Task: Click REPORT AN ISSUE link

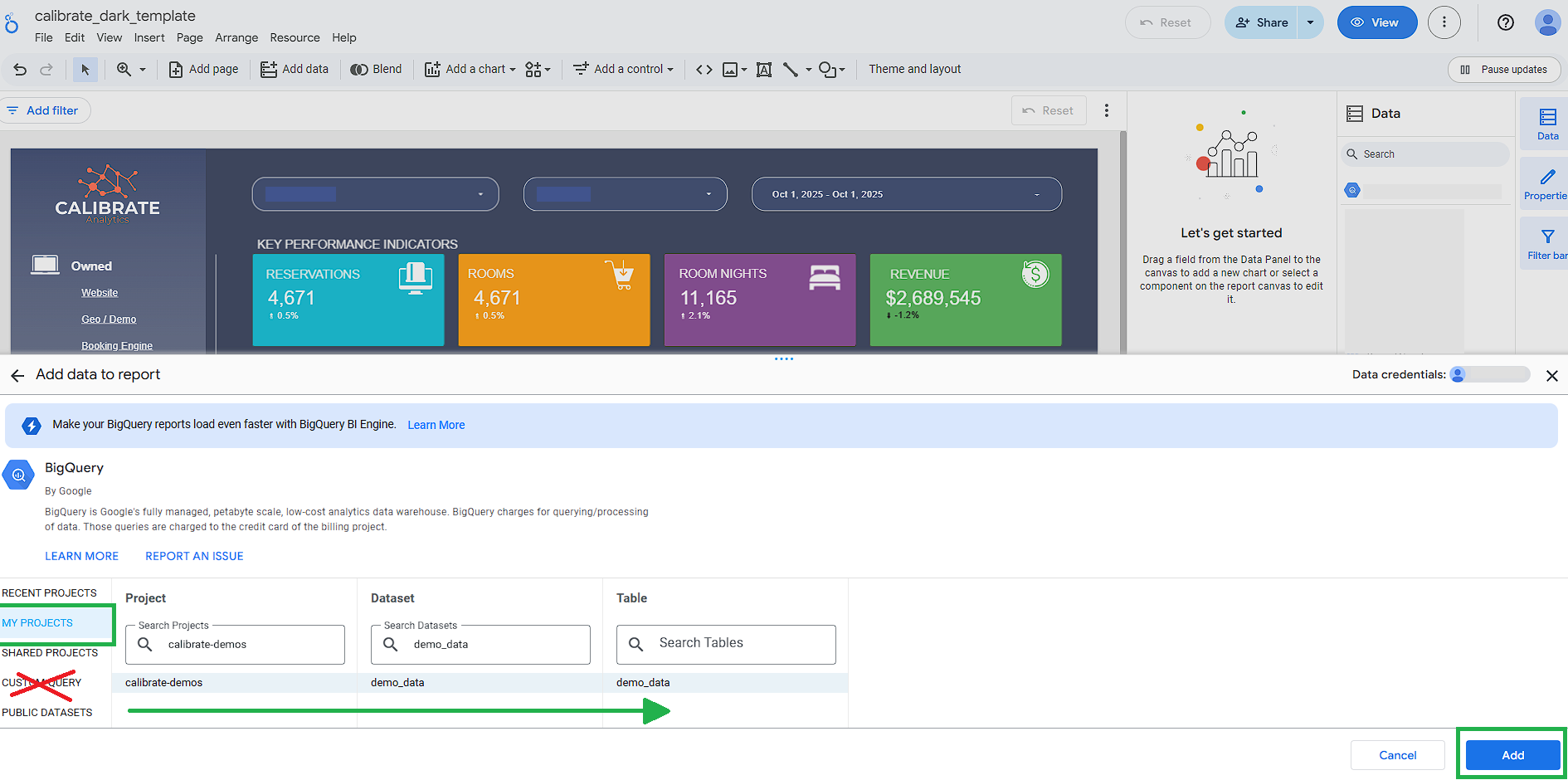Action: coord(194,556)
